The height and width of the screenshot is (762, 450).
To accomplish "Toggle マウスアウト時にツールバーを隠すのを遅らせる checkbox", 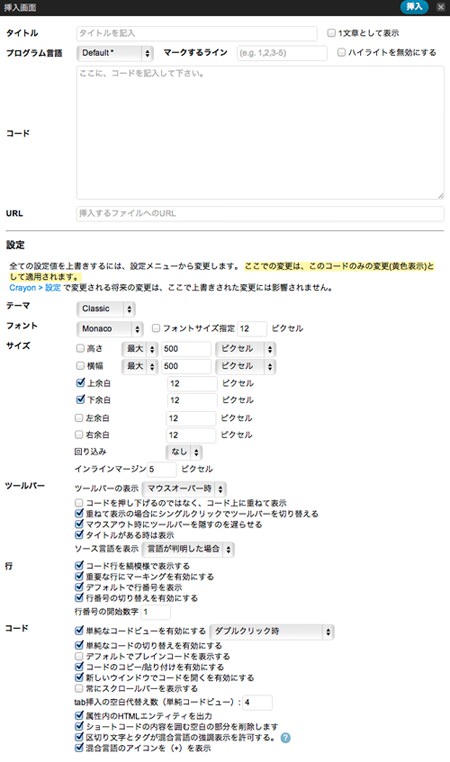I will [79, 524].
